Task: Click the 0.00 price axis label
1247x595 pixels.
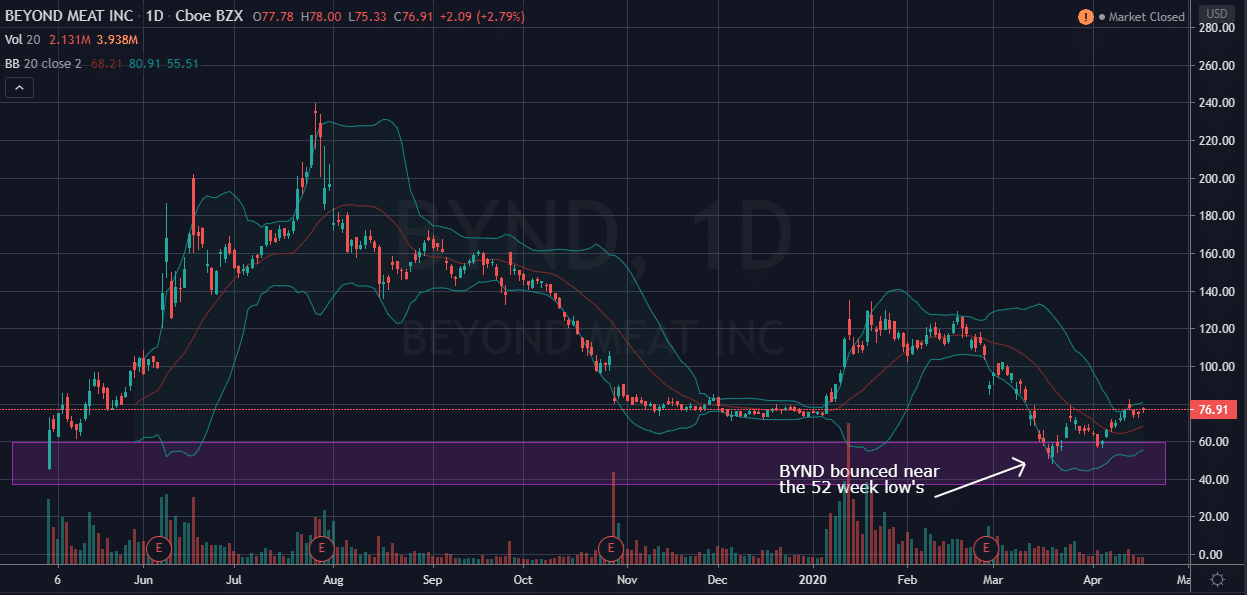Action: pyautogui.click(x=1212, y=555)
